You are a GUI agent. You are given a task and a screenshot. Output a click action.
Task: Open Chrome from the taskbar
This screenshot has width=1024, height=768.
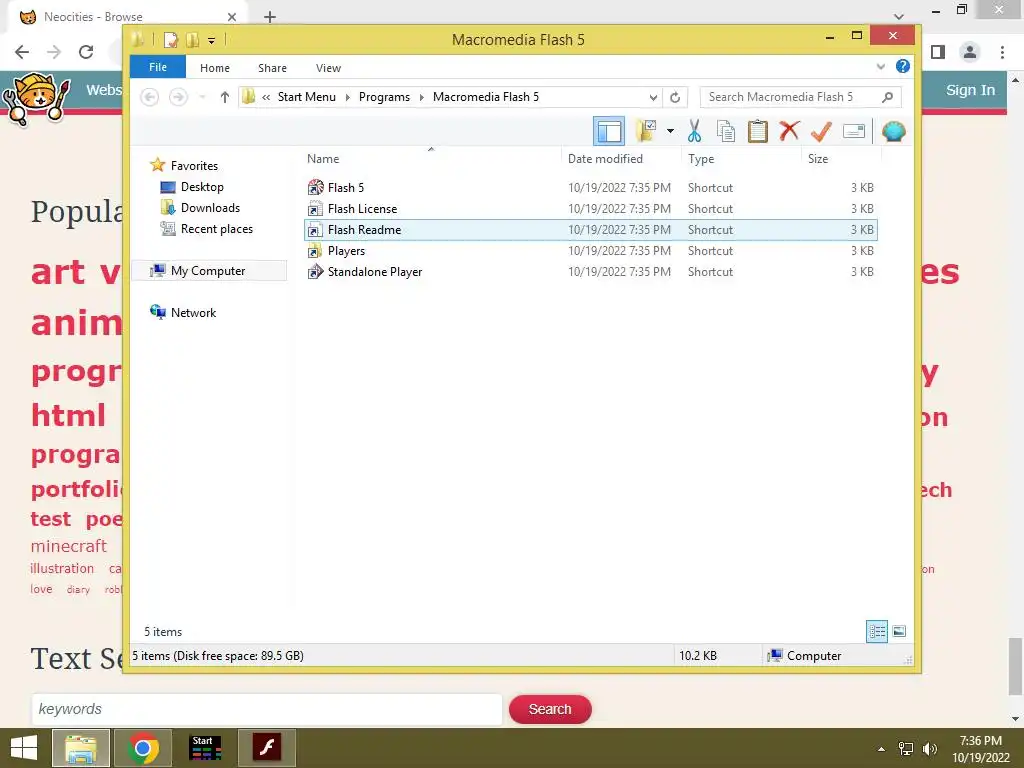click(x=143, y=748)
